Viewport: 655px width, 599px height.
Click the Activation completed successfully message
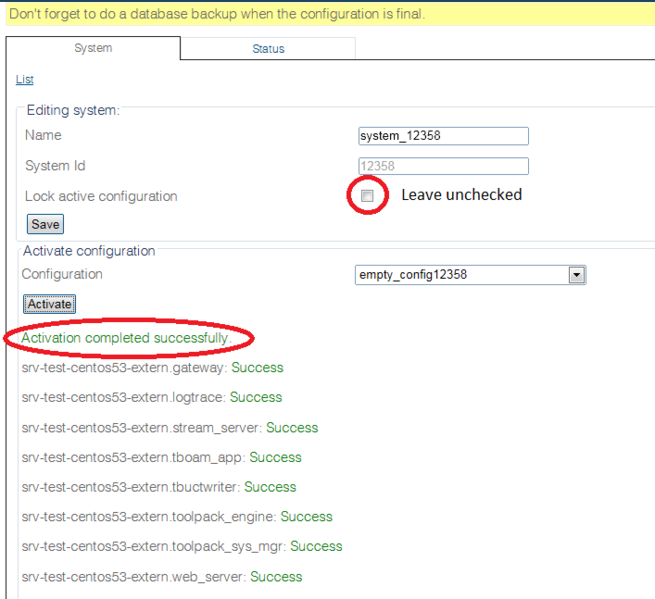pyautogui.click(x=126, y=339)
